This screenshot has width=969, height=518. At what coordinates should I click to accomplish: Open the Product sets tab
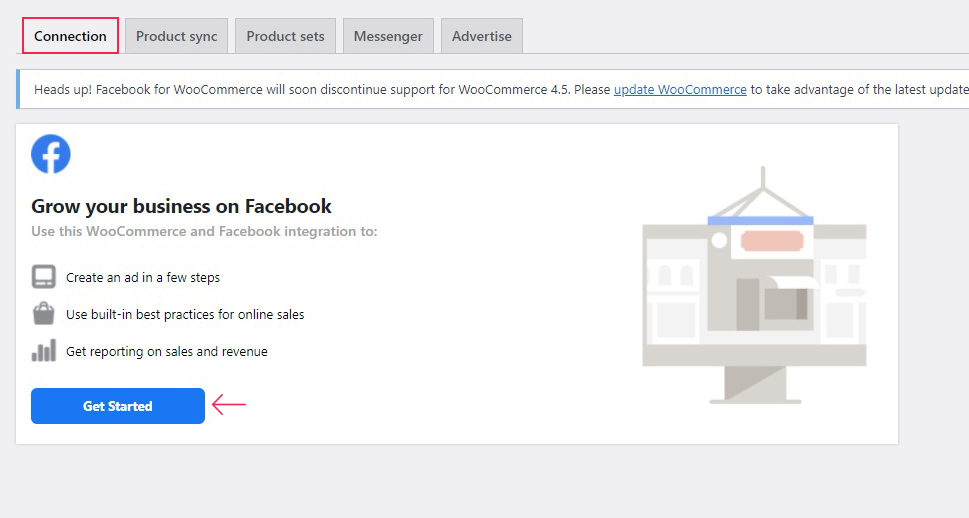[x=285, y=36]
